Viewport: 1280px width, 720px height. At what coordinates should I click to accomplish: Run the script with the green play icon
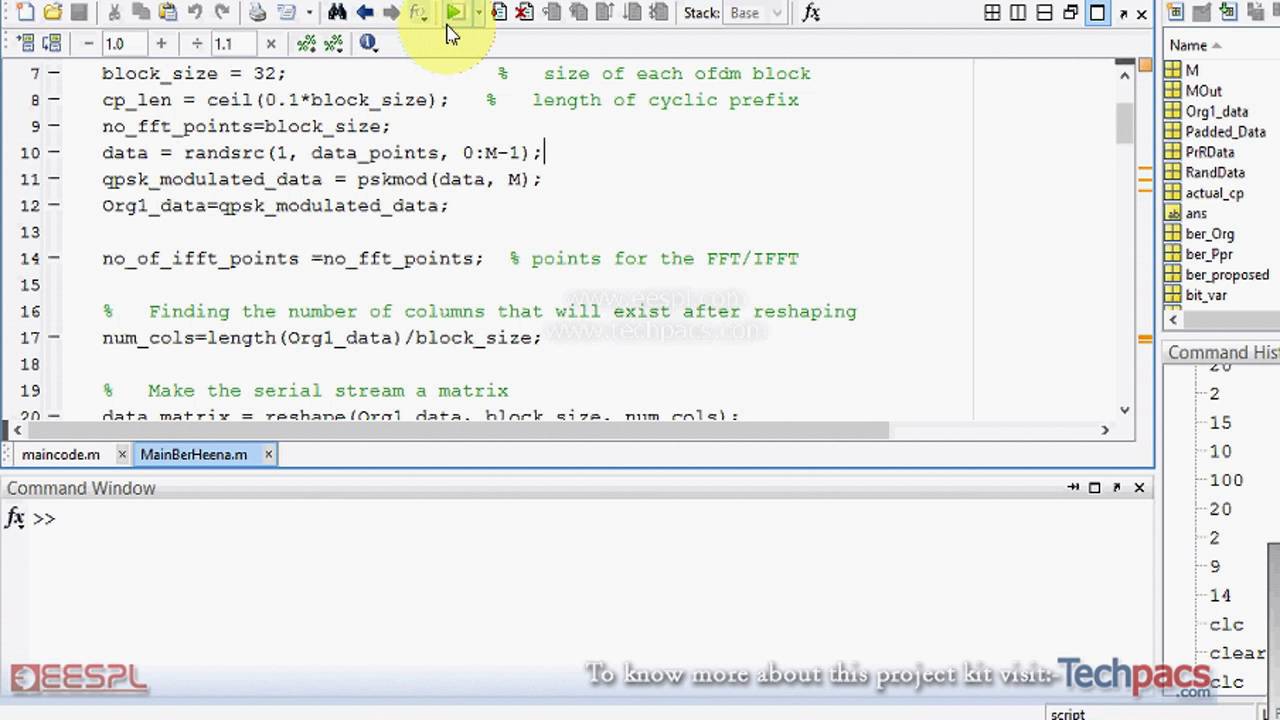pos(455,13)
